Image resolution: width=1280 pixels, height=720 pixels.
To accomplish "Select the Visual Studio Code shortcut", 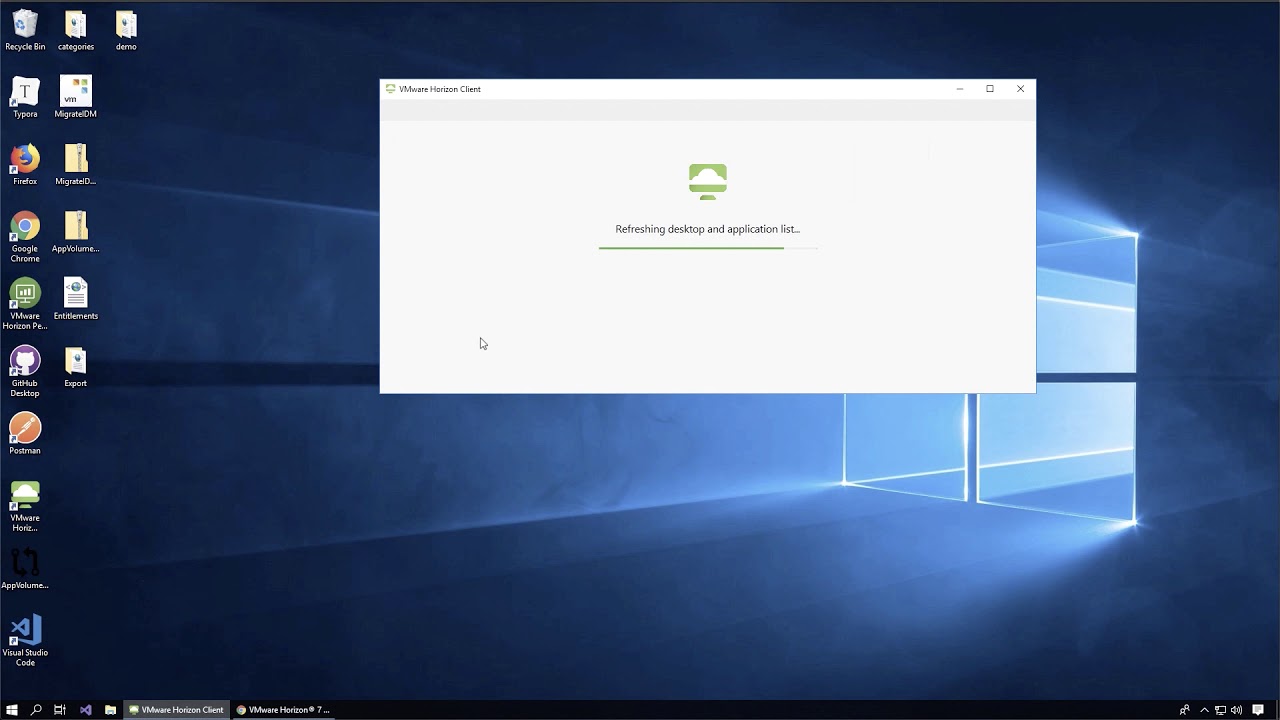I will click(x=25, y=640).
